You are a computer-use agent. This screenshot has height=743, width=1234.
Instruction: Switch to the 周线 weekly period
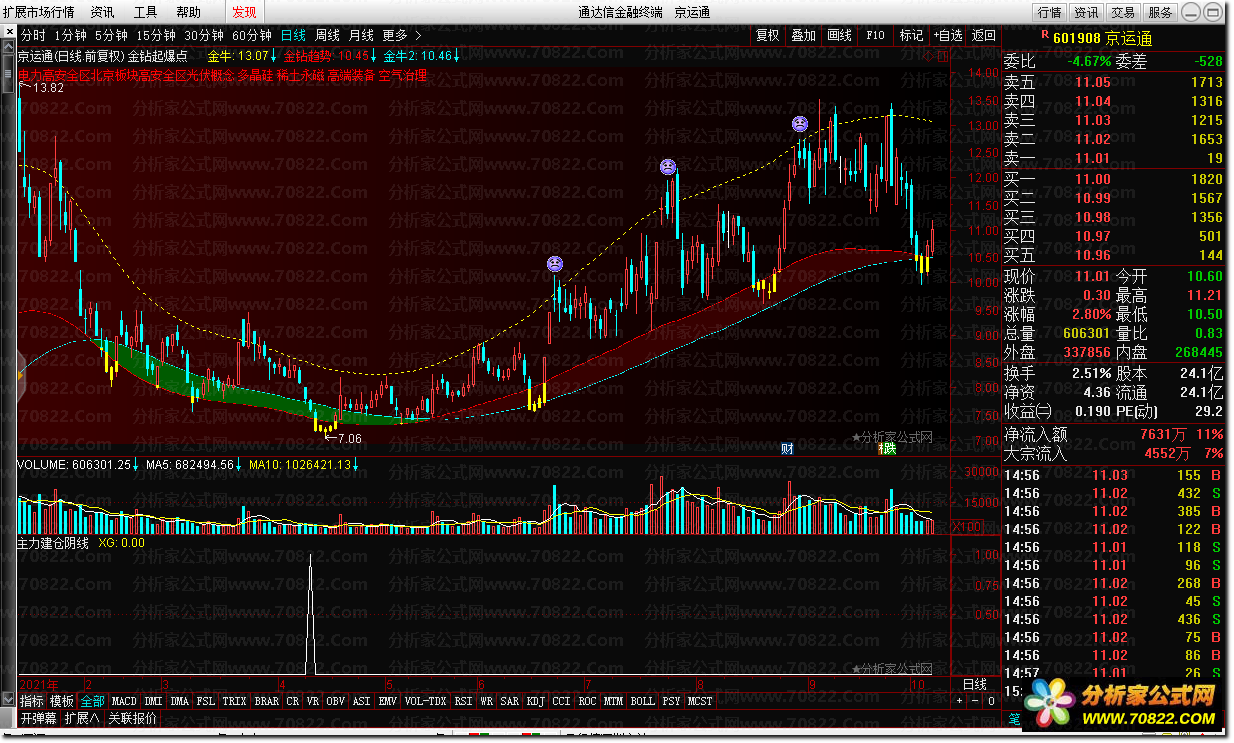[328, 35]
